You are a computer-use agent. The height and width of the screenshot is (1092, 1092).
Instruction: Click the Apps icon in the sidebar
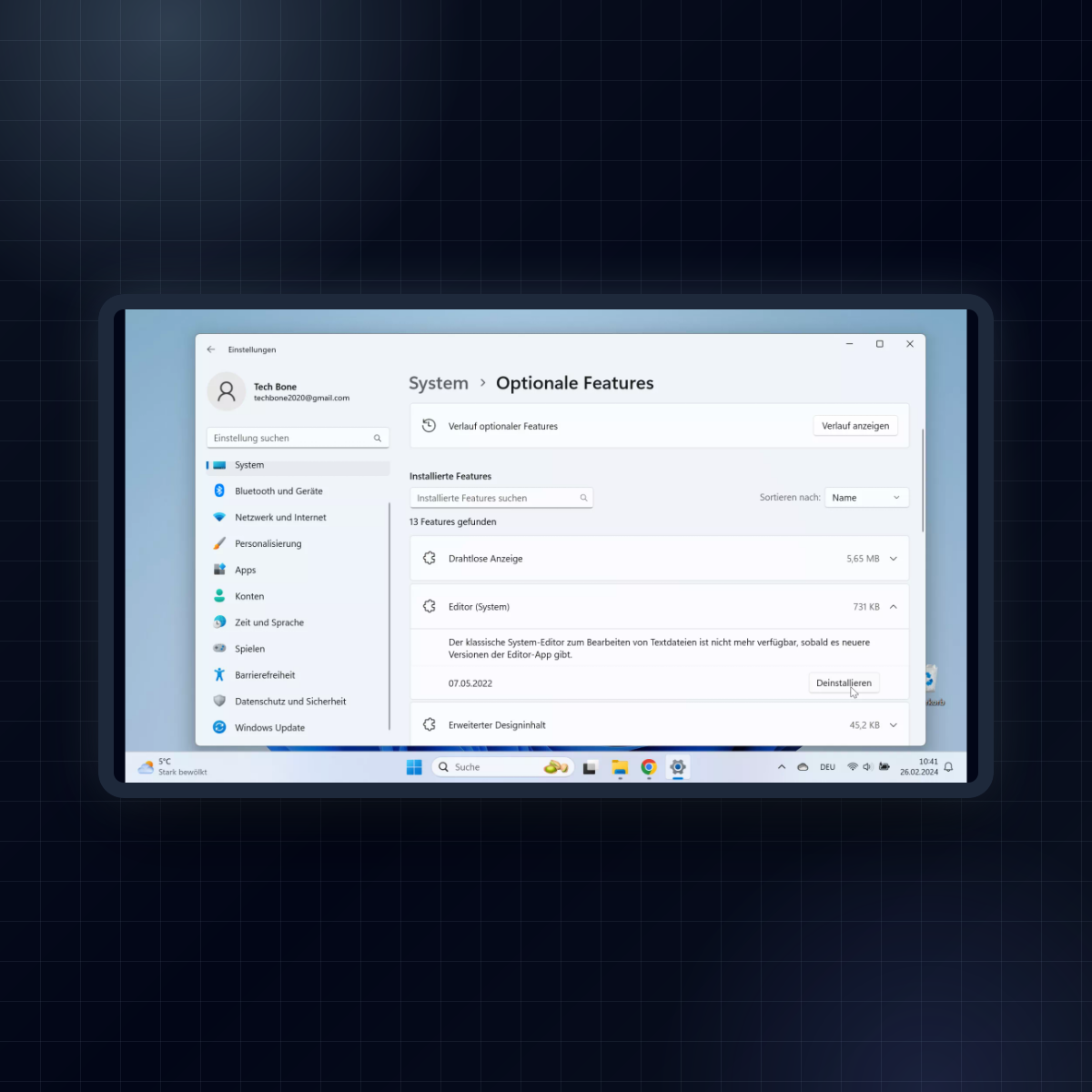[x=219, y=570]
